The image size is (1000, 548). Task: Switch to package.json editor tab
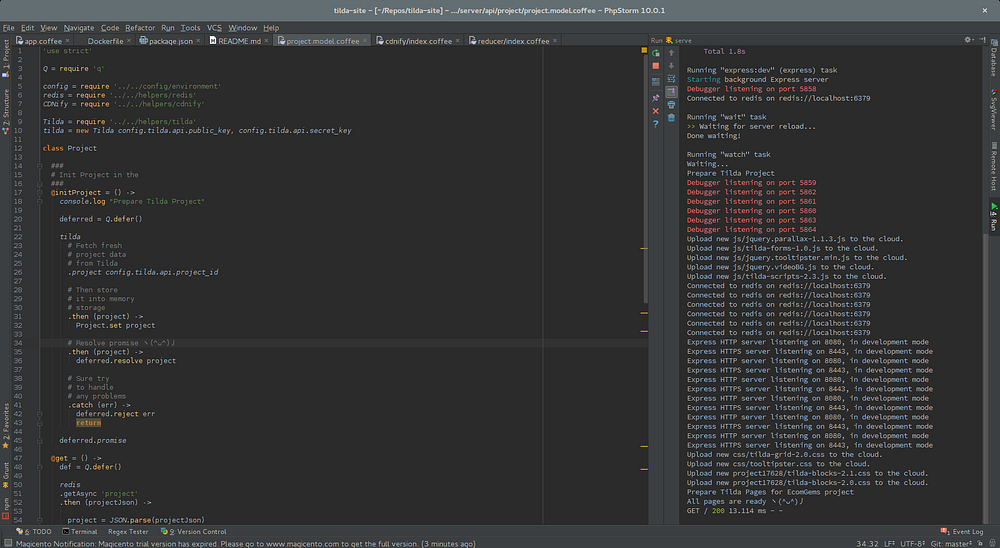coord(170,41)
